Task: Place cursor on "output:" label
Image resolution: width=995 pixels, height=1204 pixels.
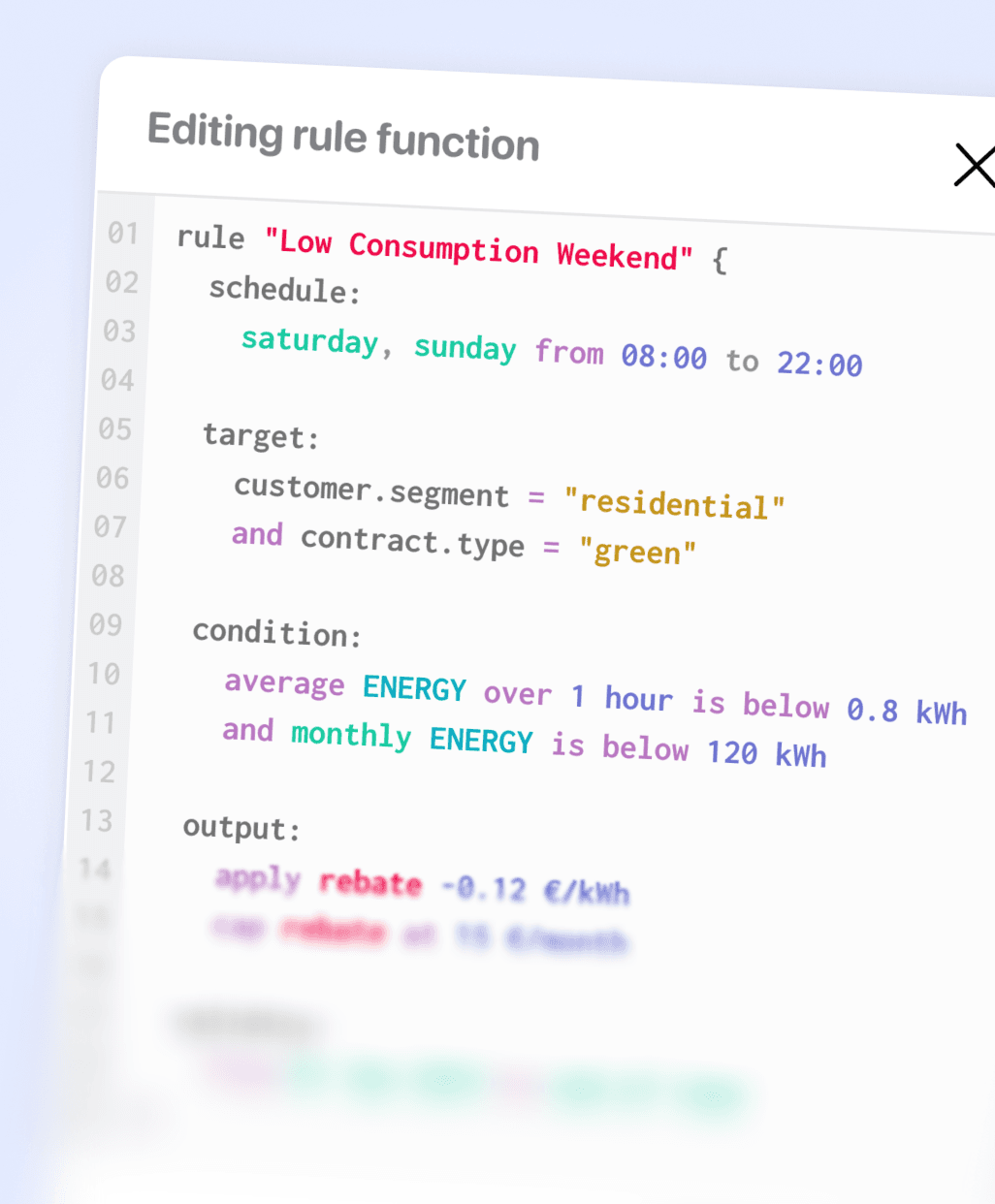Action: [x=241, y=828]
